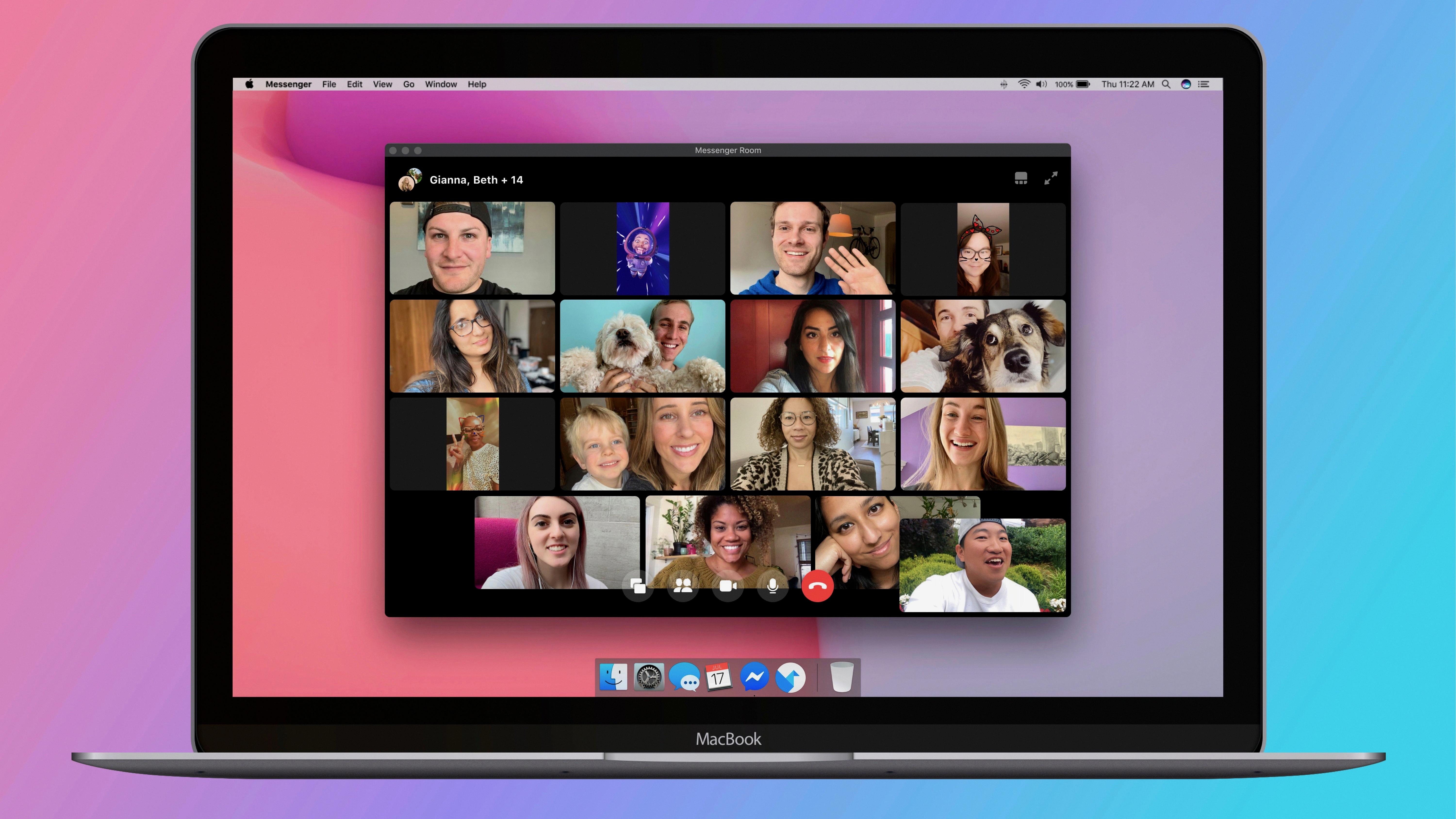This screenshot has height=819, width=1456.
Task: Select the dark-haired woman by red wall tile
Action: tap(813, 346)
